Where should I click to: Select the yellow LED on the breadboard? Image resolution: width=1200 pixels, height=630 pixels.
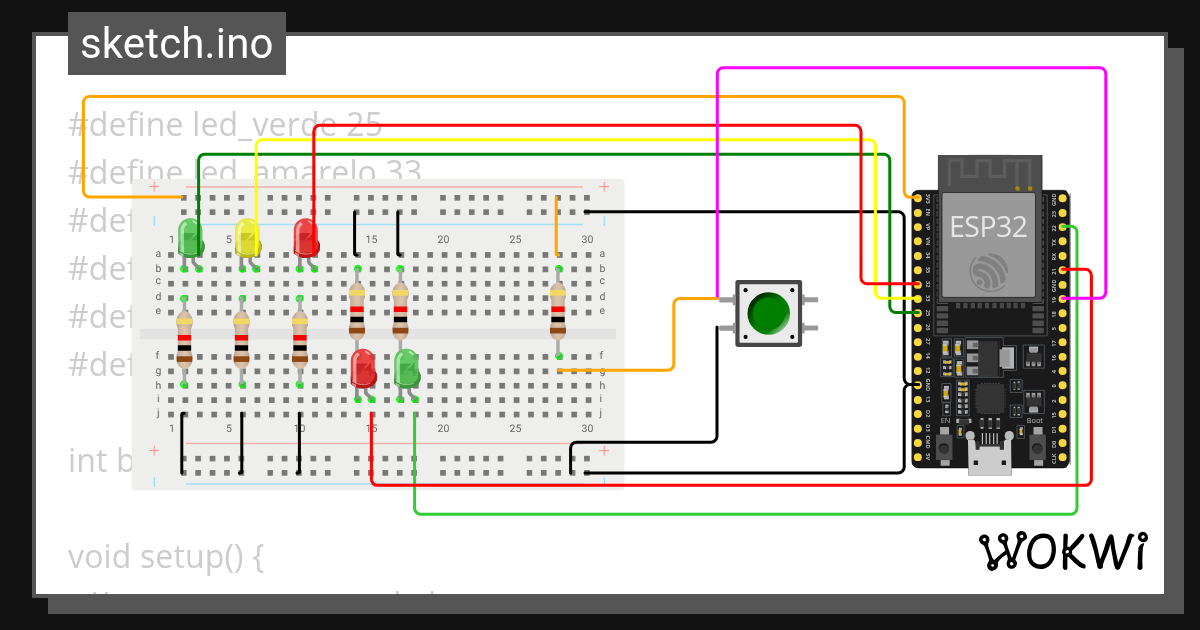pyautogui.click(x=249, y=237)
